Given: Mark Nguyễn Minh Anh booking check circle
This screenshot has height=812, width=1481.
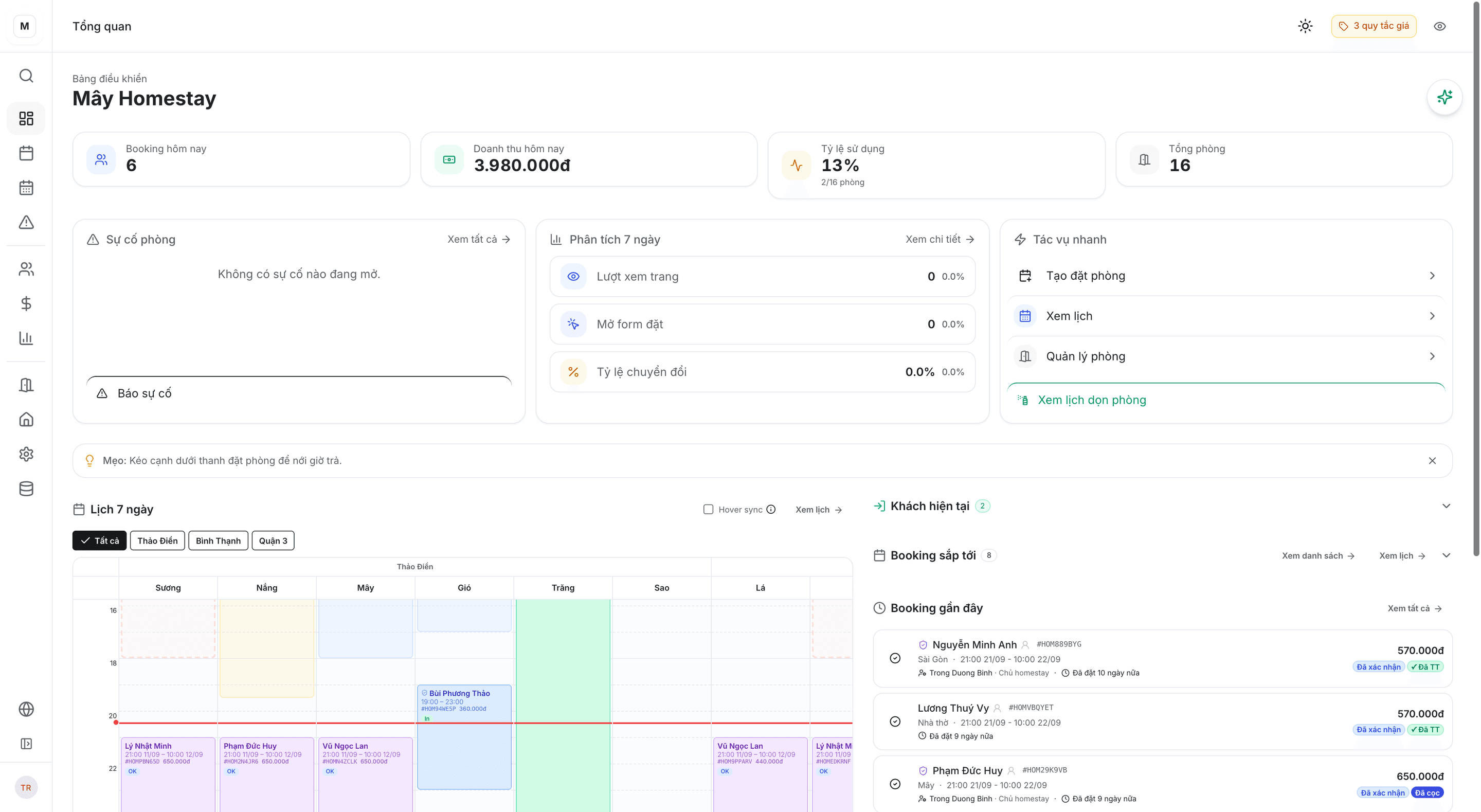Looking at the screenshot, I should [x=895, y=658].
